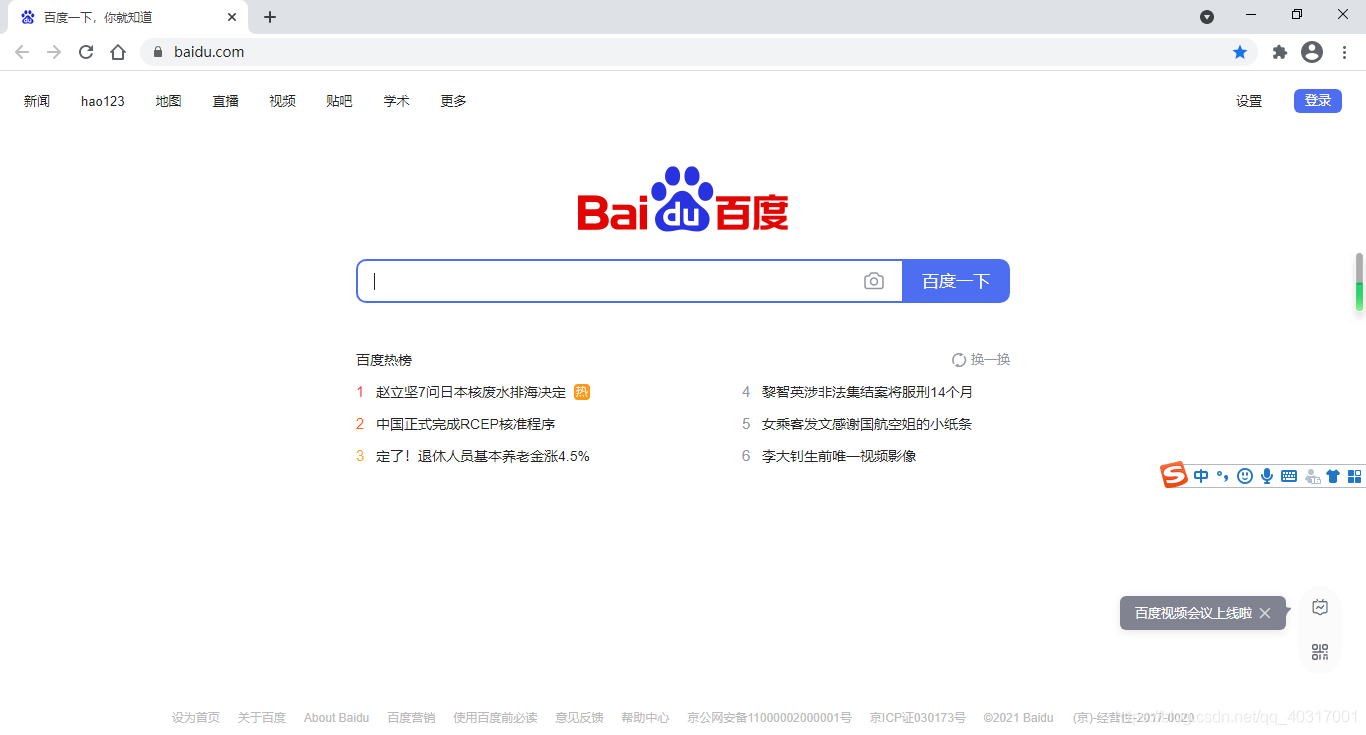Open hot item 李大钊生前唯一视频影像
Viewport: 1366px width, 735px height.
[839, 456]
